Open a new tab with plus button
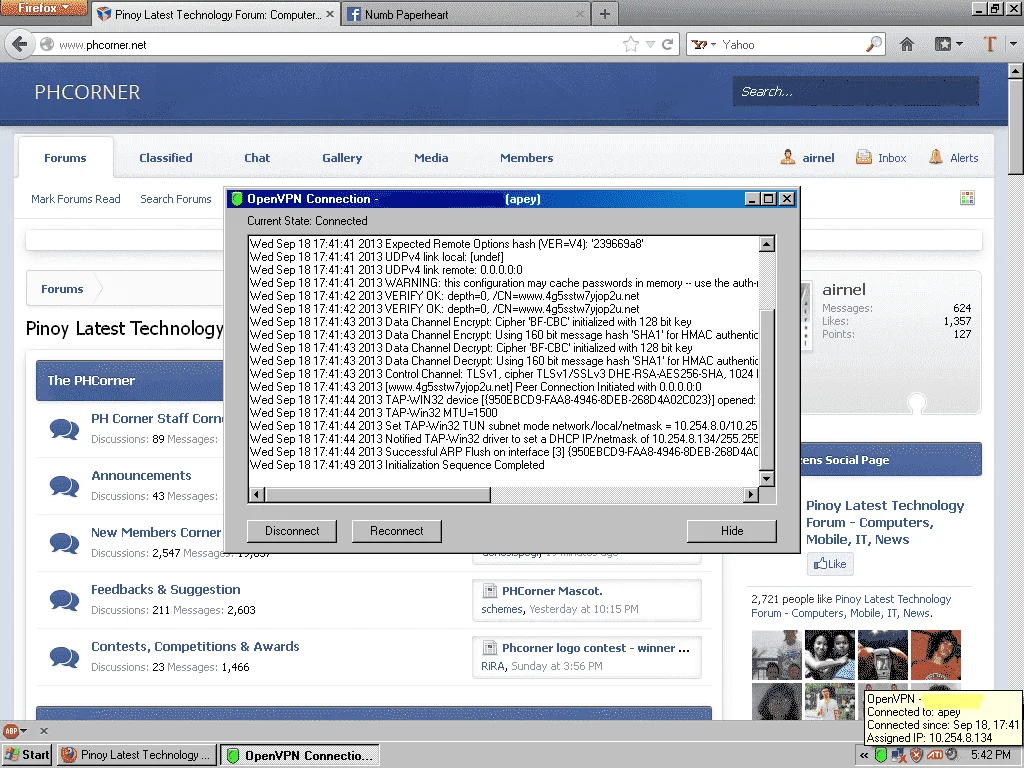Image resolution: width=1024 pixels, height=768 pixels. (605, 14)
